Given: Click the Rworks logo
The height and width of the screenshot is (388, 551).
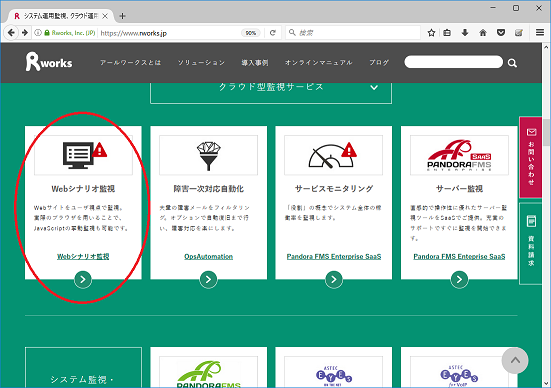Looking at the screenshot, I should (49, 62).
